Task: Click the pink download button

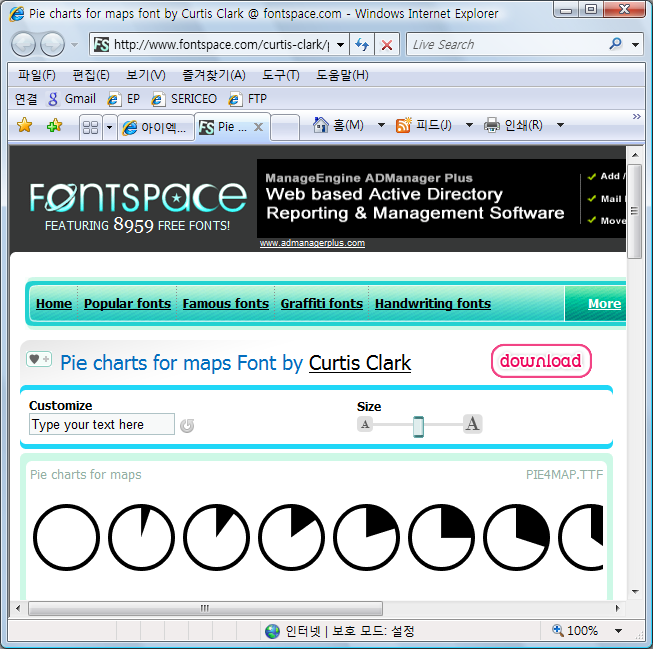Action: click(541, 361)
